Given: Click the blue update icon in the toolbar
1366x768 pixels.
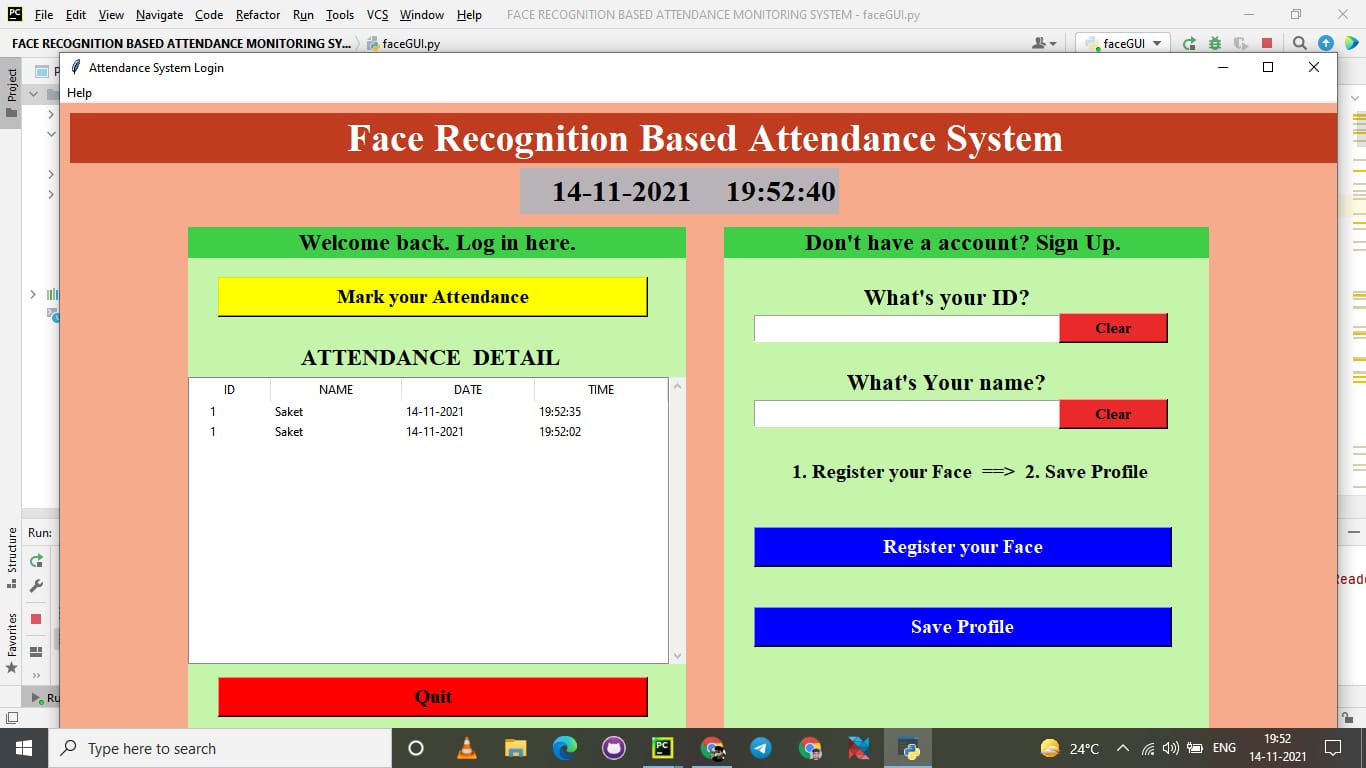Looking at the screenshot, I should (1326, 43).
